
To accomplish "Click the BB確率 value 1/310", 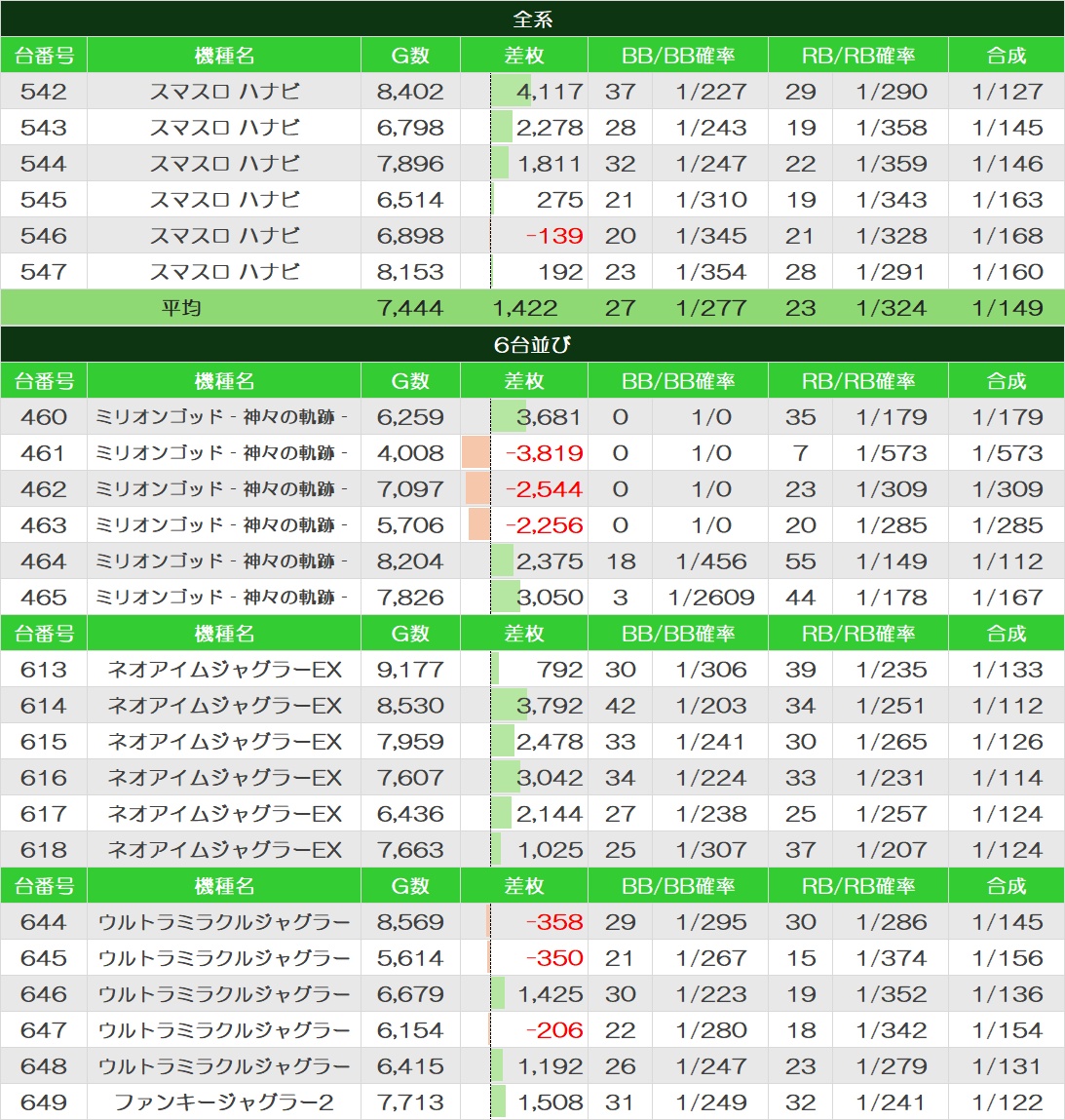I will pos(711,200).
